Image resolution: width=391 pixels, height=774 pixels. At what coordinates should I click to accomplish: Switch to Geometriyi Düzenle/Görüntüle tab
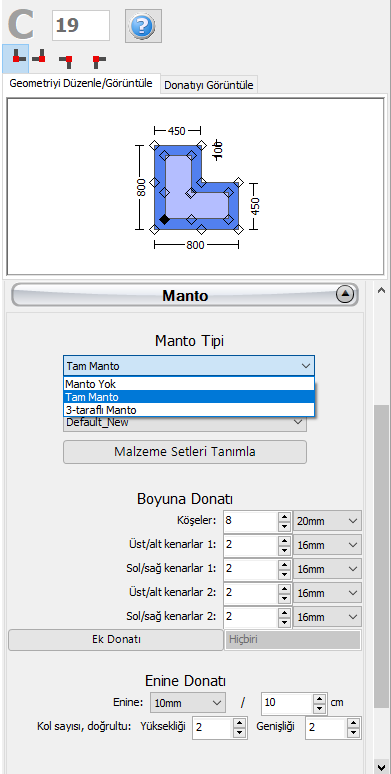pyautogui.click(x=81, y=83)
